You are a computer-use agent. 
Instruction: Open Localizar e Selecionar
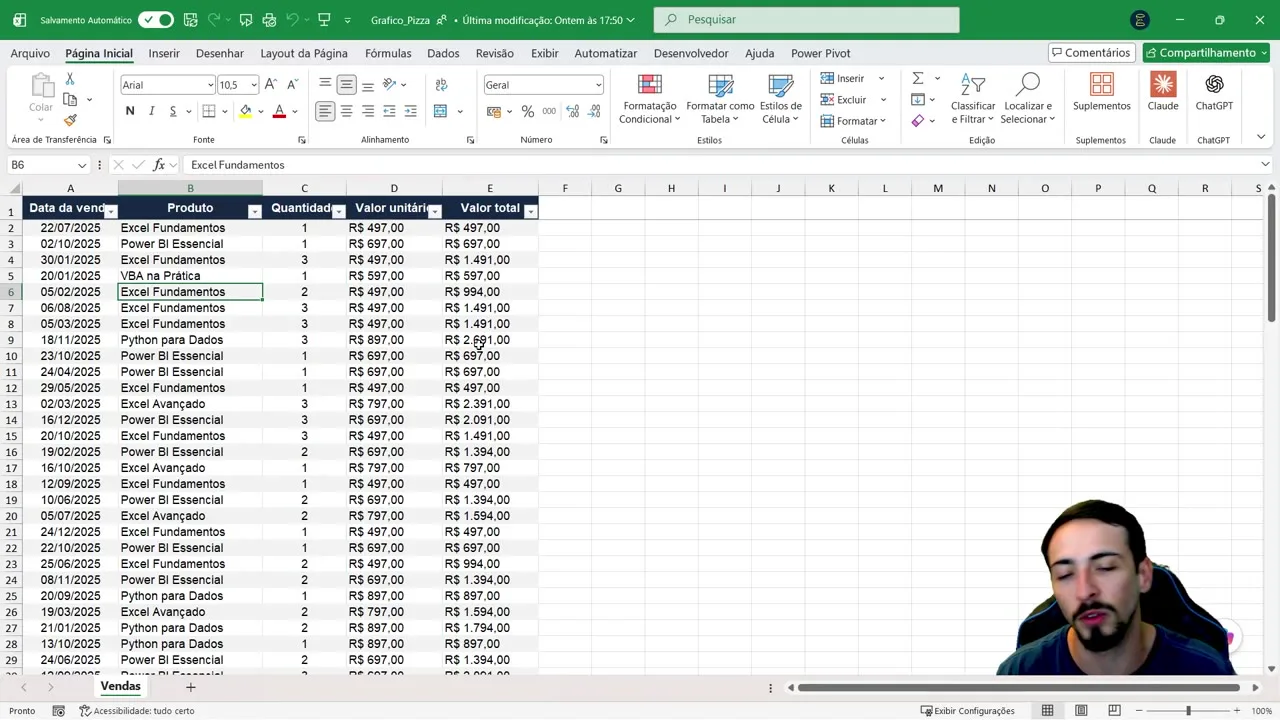1028,99
